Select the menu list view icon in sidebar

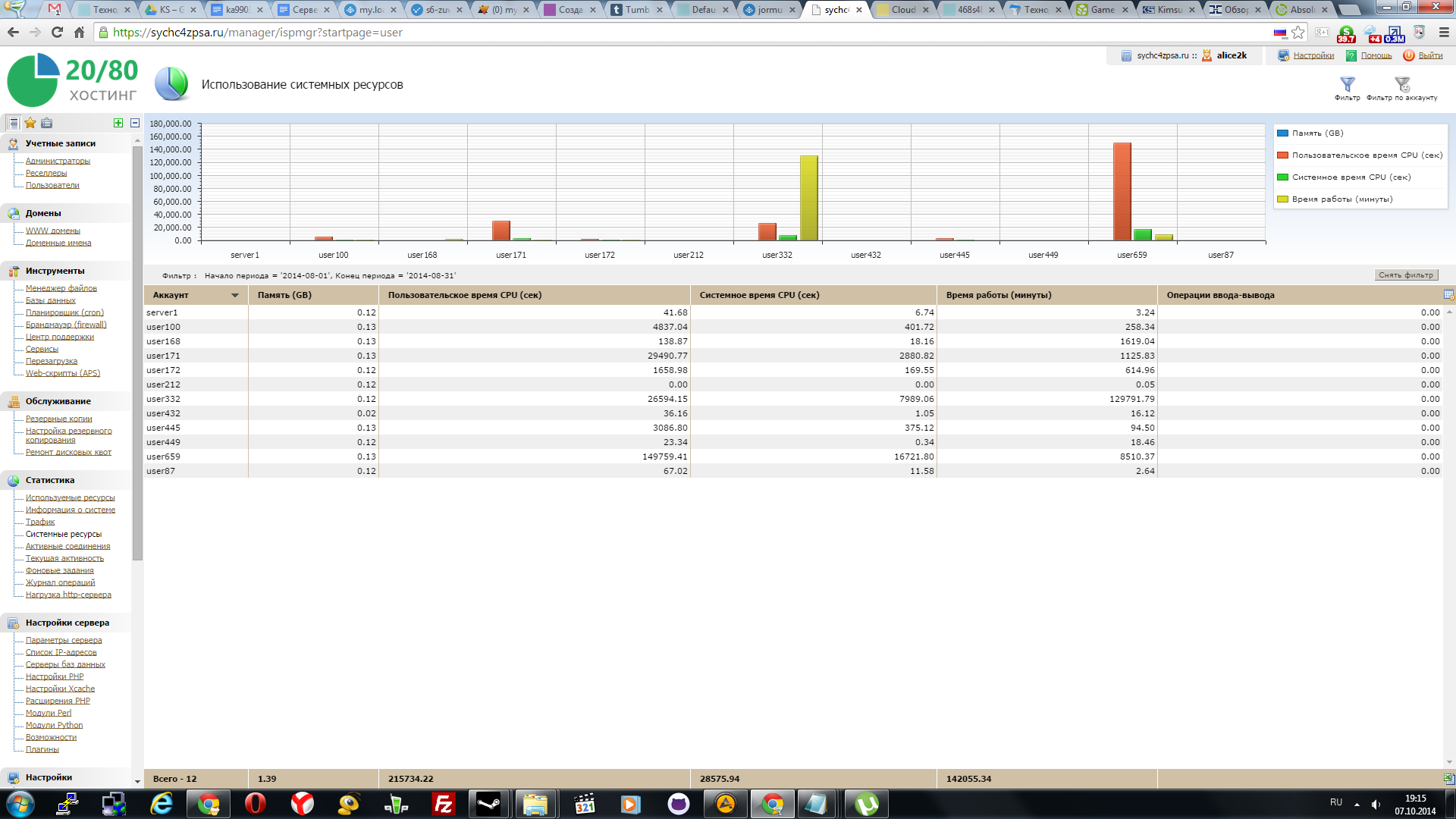tap(13, 123)
